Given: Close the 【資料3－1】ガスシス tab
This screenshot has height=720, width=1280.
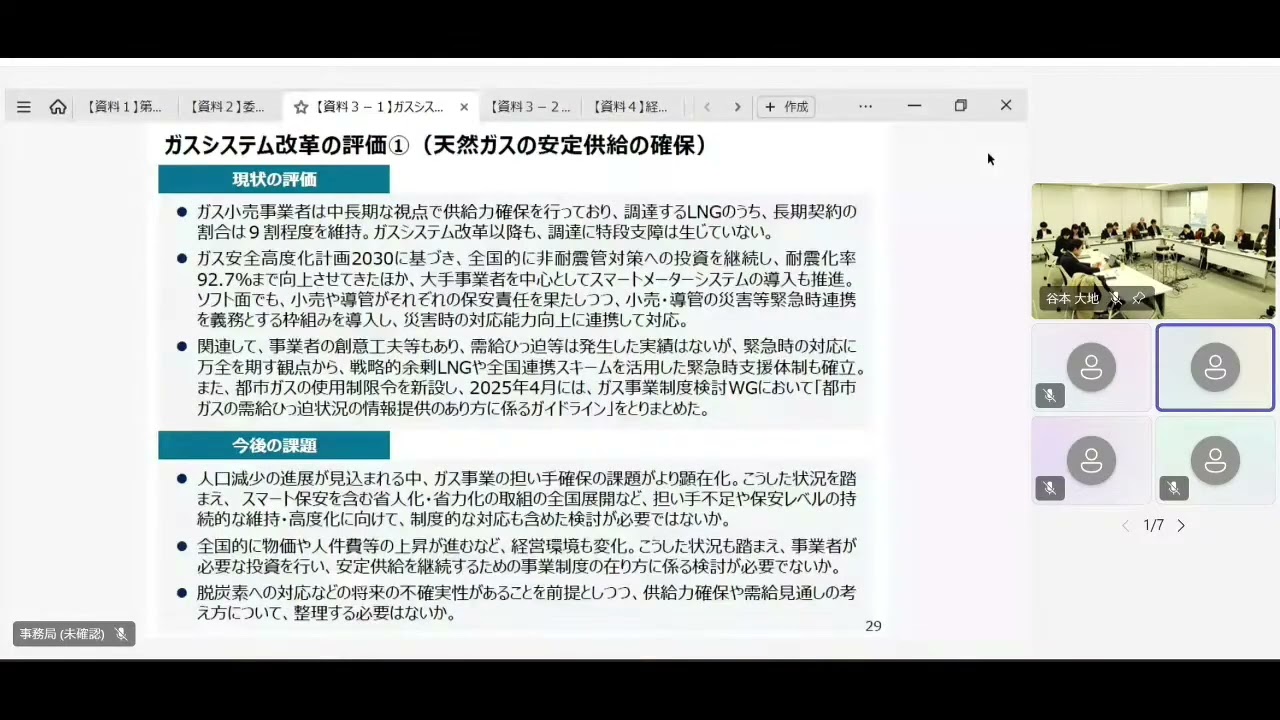Looking at the screenshot, I should click(464, 107).
